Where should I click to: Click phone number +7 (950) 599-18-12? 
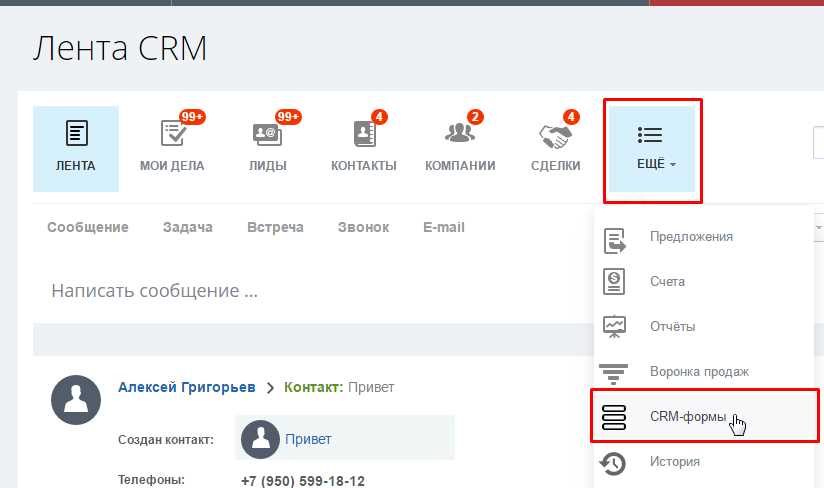[303, 481]
